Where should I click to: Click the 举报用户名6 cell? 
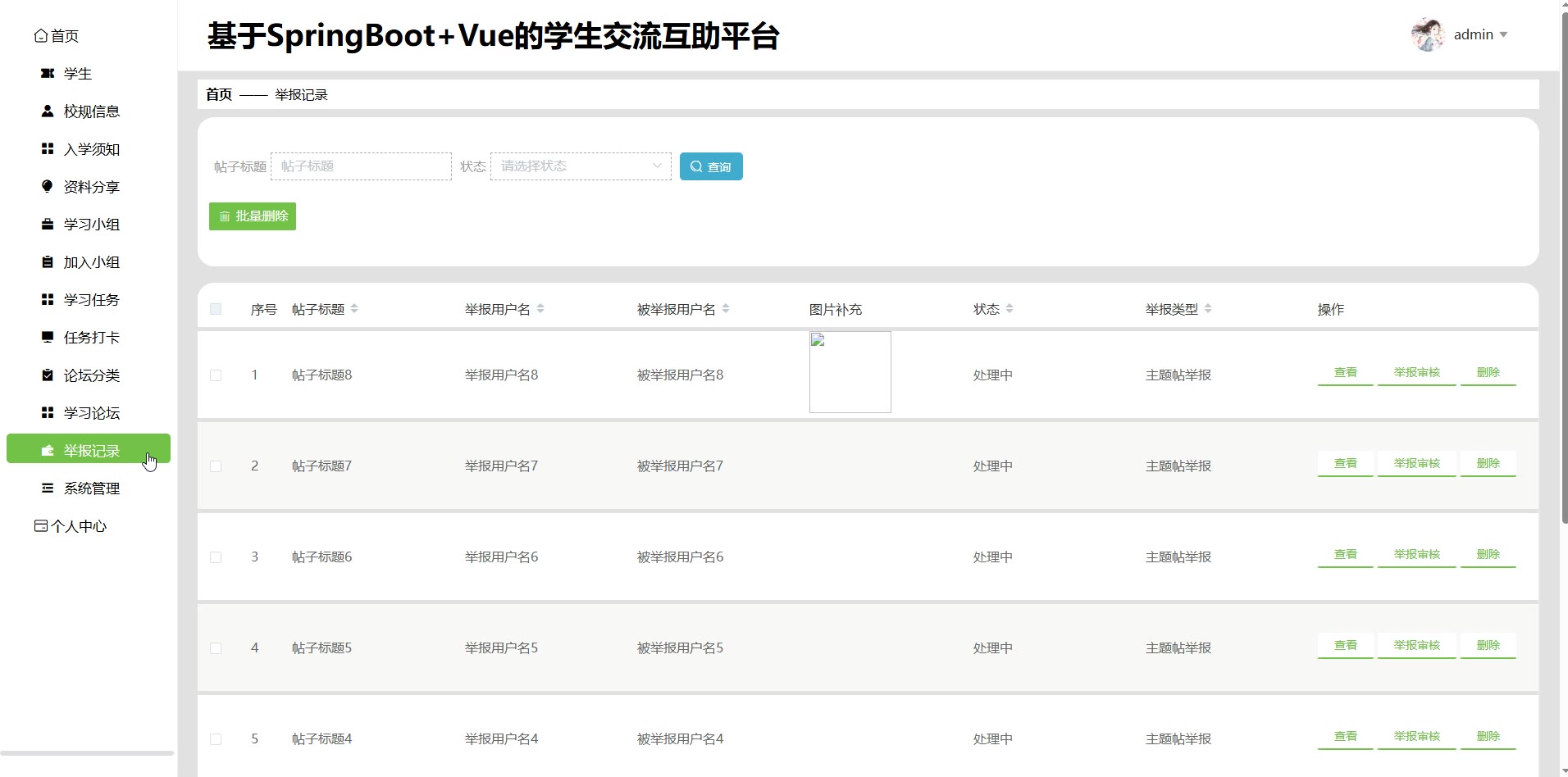click(x=501, y=557)
